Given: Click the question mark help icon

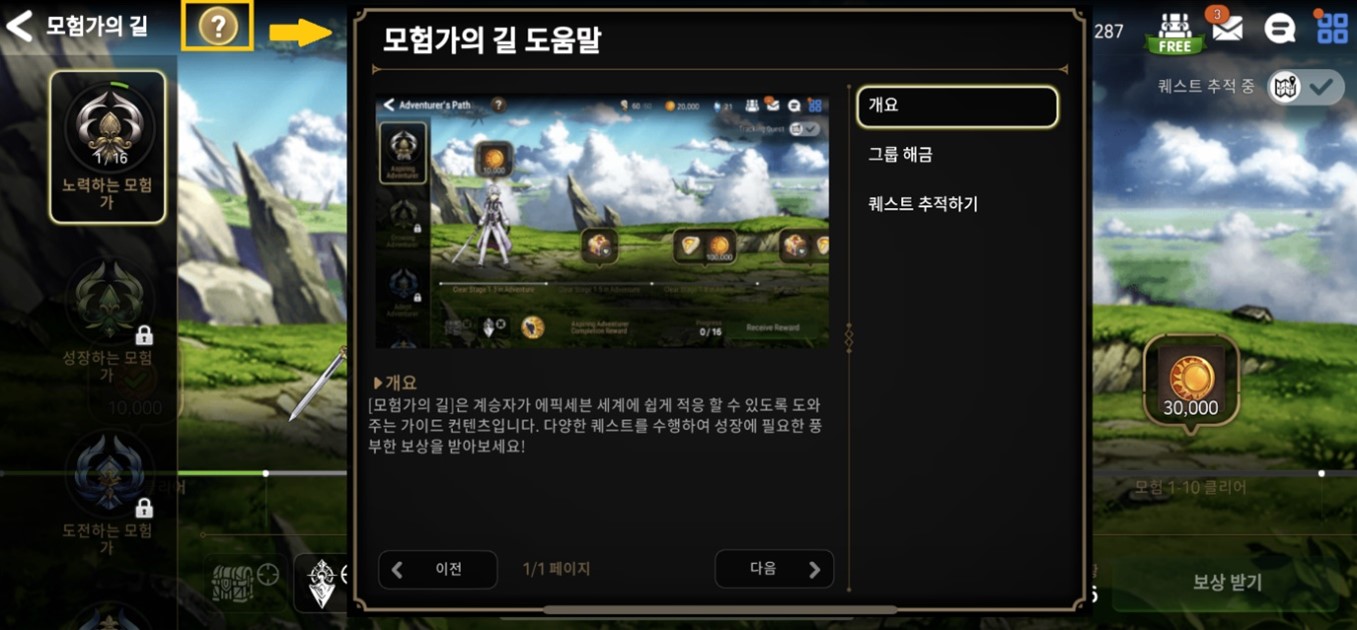Looking at the screenshot, I should pos(218,27).
